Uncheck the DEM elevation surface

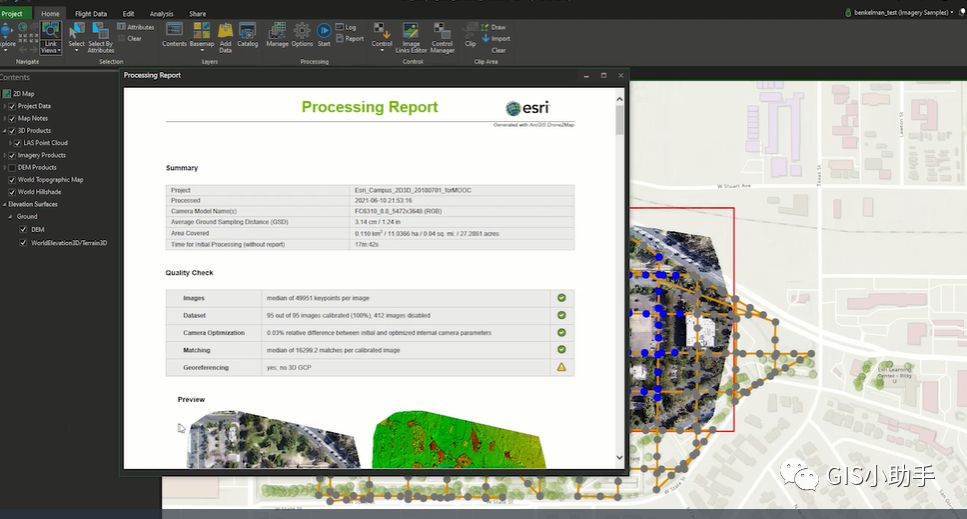click(23, 229)
